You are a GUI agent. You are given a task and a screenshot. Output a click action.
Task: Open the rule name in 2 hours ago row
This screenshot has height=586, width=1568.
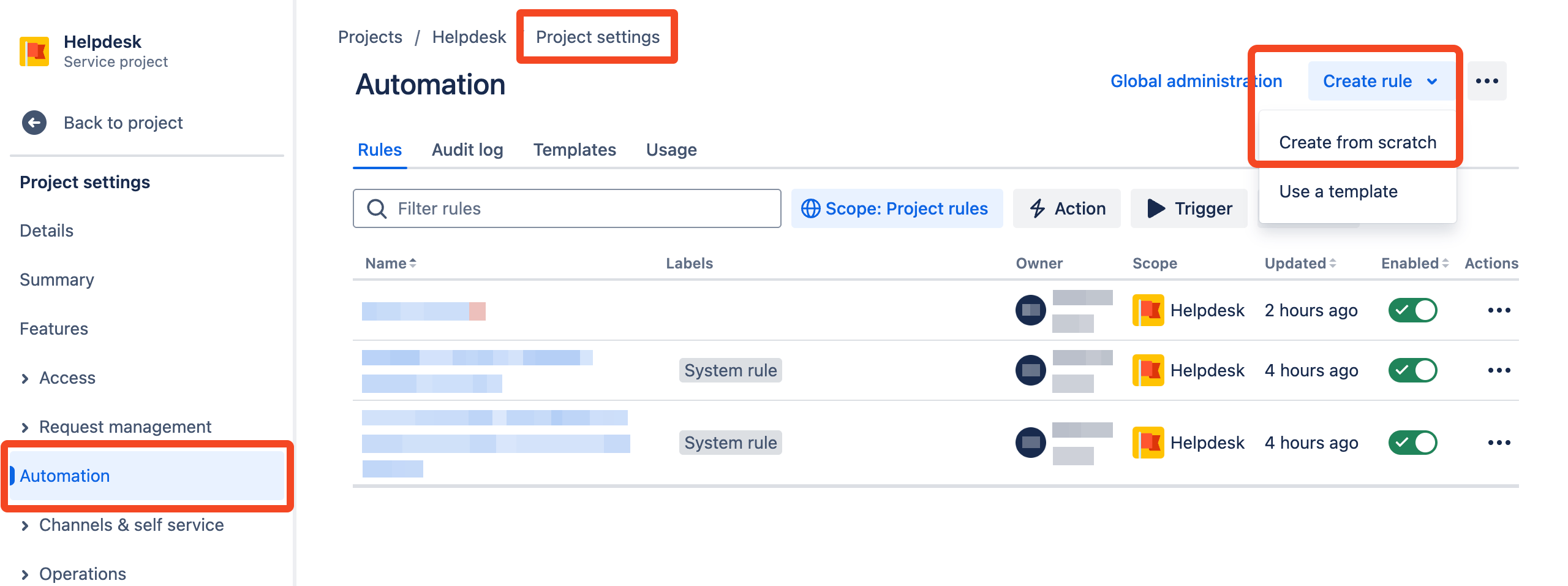click(424, 311)
